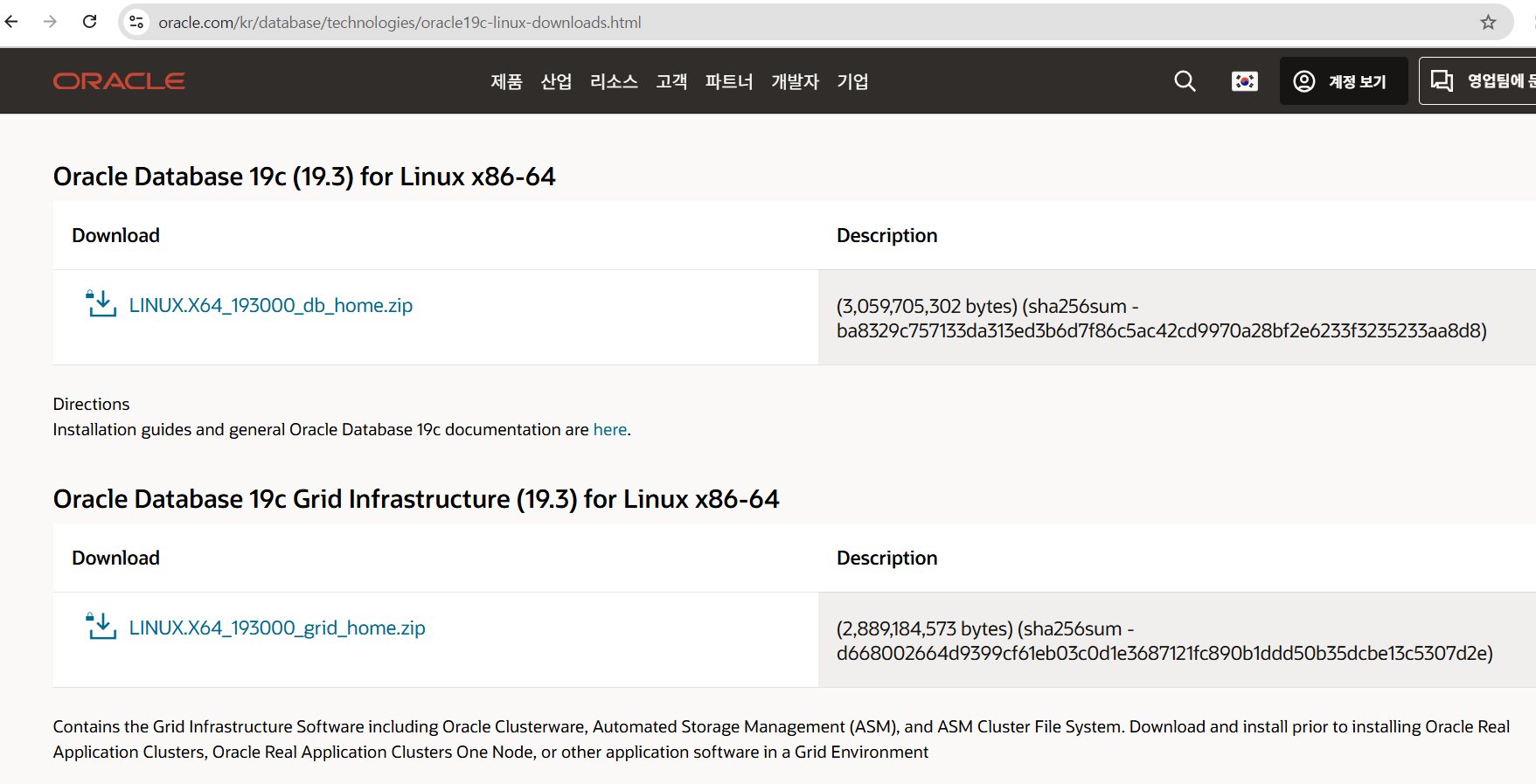Click the db_home sha256sum checksum text
The height and width of the screenshot is (784, 1536).
1161,330
